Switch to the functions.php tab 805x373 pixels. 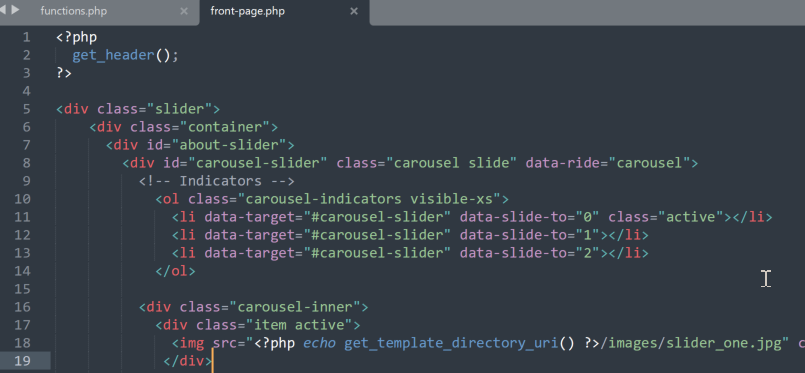(74, 11)
